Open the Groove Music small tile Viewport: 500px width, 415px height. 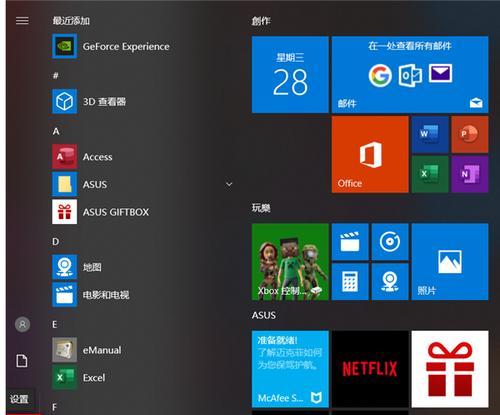390,242
